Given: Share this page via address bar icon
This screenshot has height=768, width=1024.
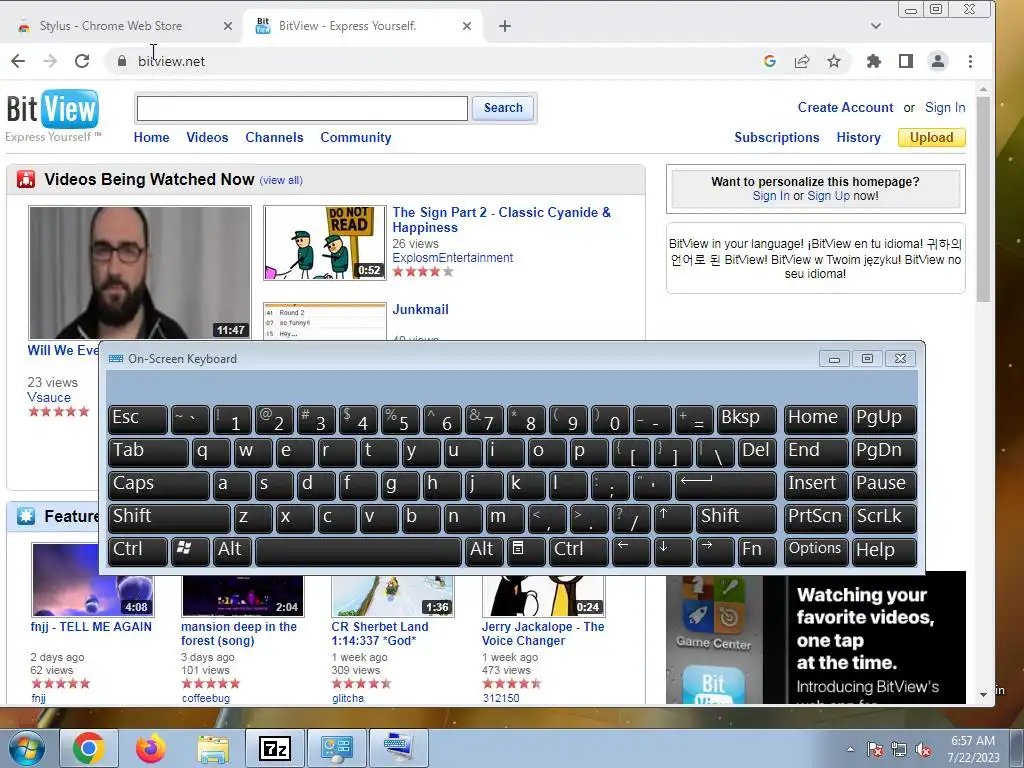Looking at the screenshot, I should 802,61.
